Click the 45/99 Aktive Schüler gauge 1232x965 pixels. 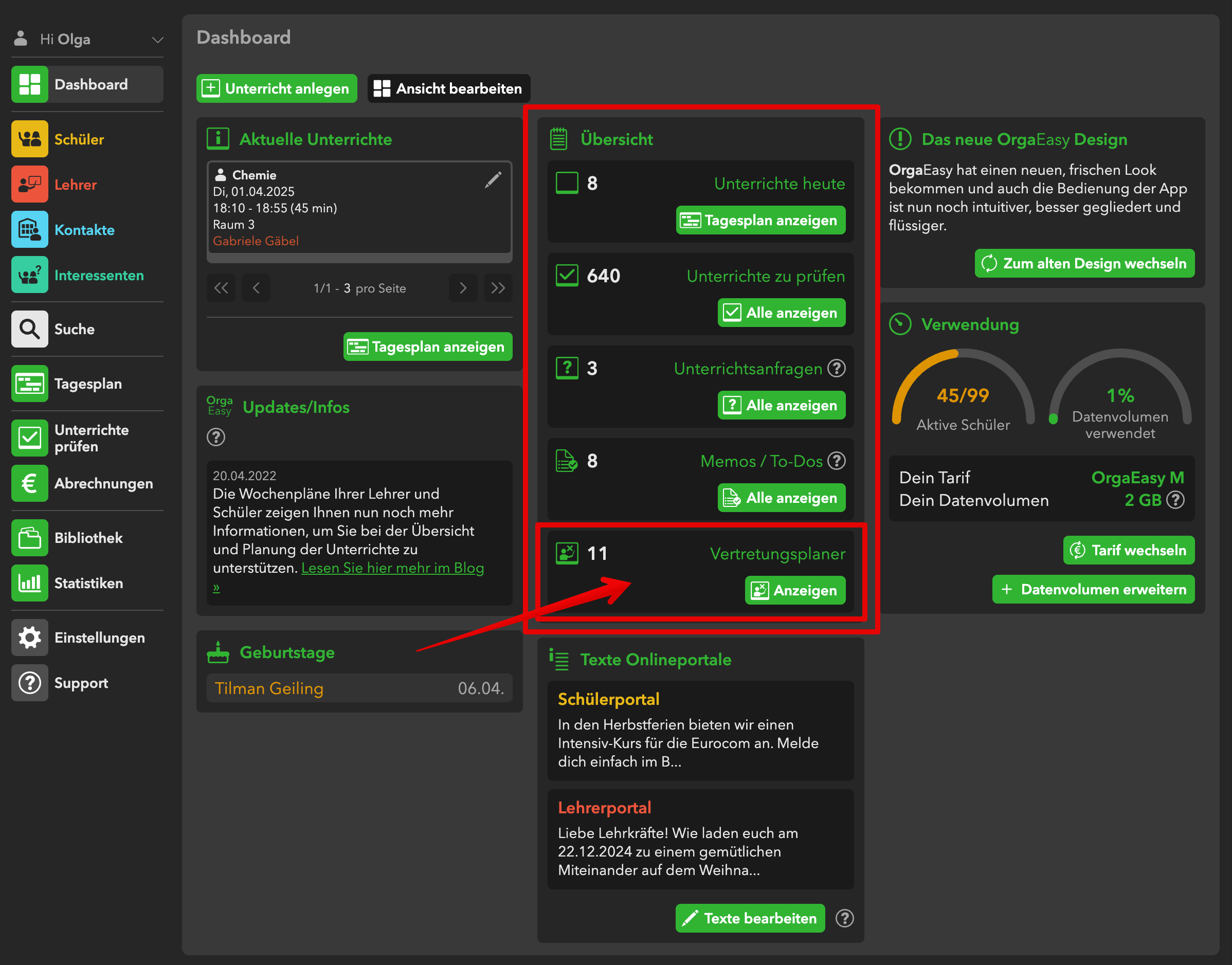963,390
